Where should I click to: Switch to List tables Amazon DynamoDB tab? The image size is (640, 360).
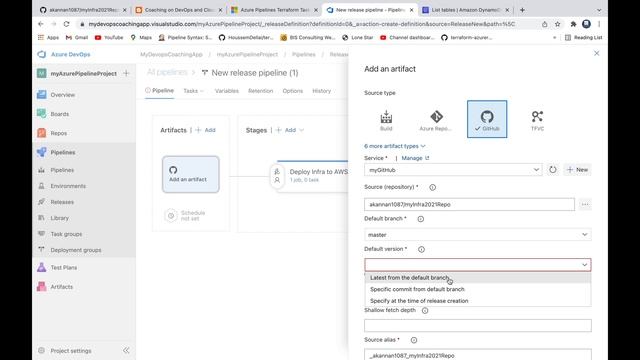465,10
